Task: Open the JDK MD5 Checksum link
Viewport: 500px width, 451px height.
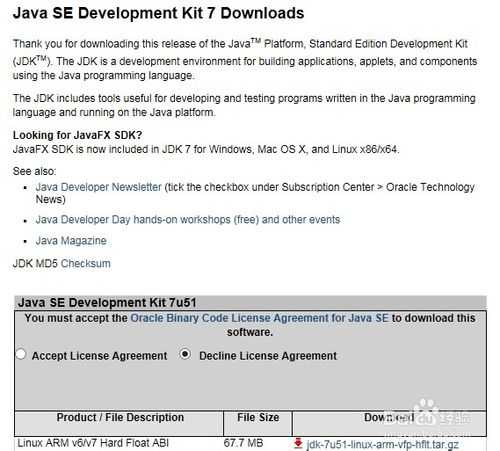Action: [86, 263]
